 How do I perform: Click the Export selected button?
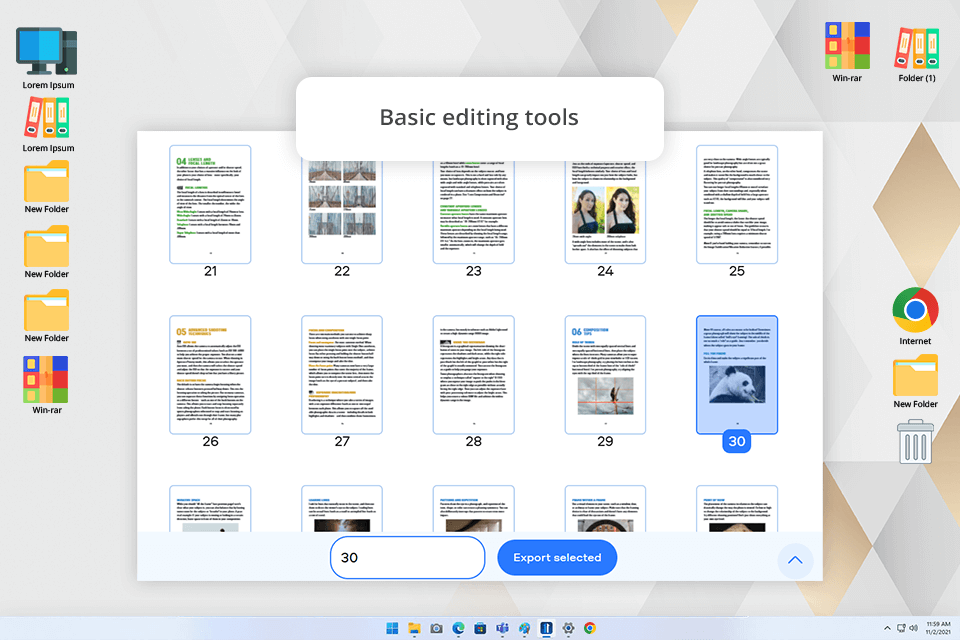[x=557, y=557]
